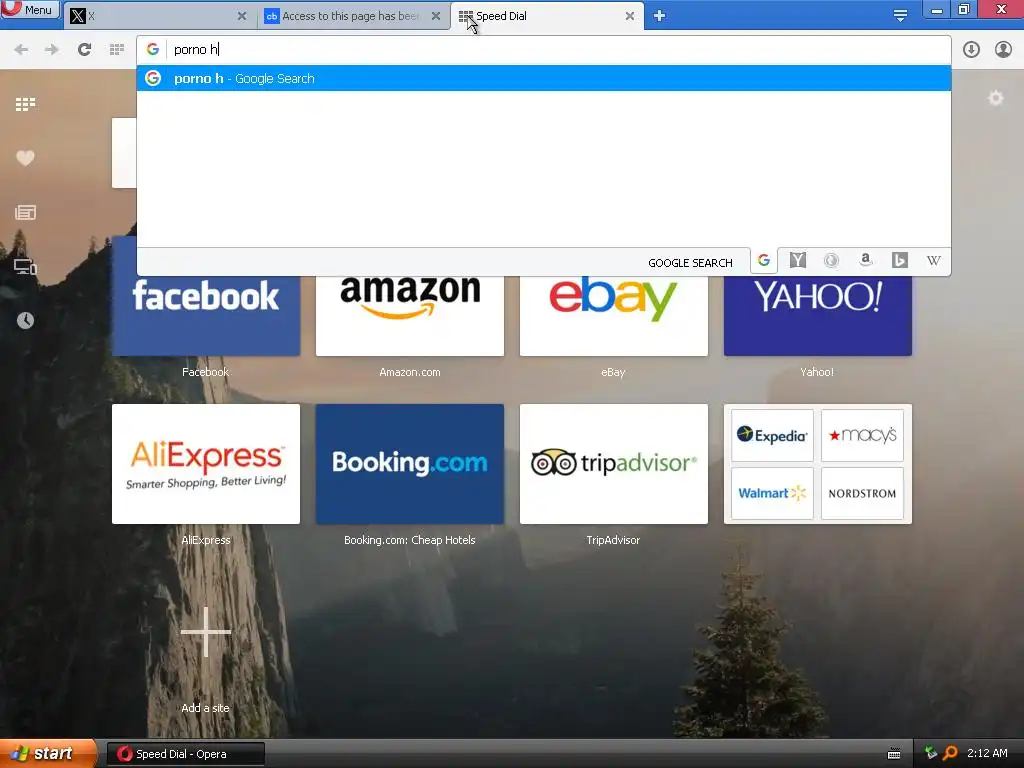Click the GOOGLE SEARCH label
The image size is (1024, 768).
(690, 263)
